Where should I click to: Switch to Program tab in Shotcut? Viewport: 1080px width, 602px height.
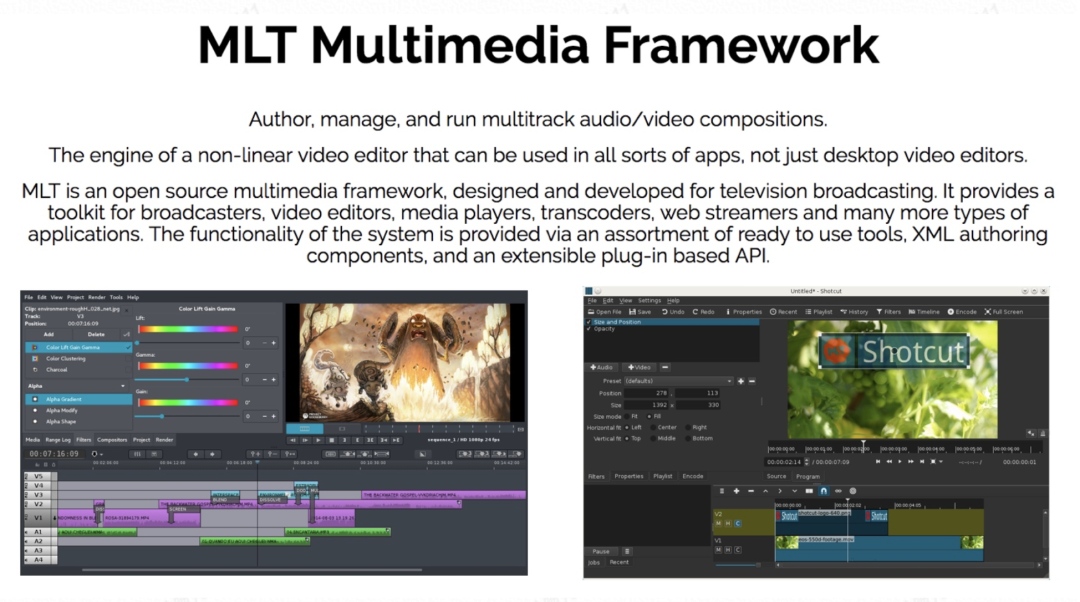click(808, 477)
